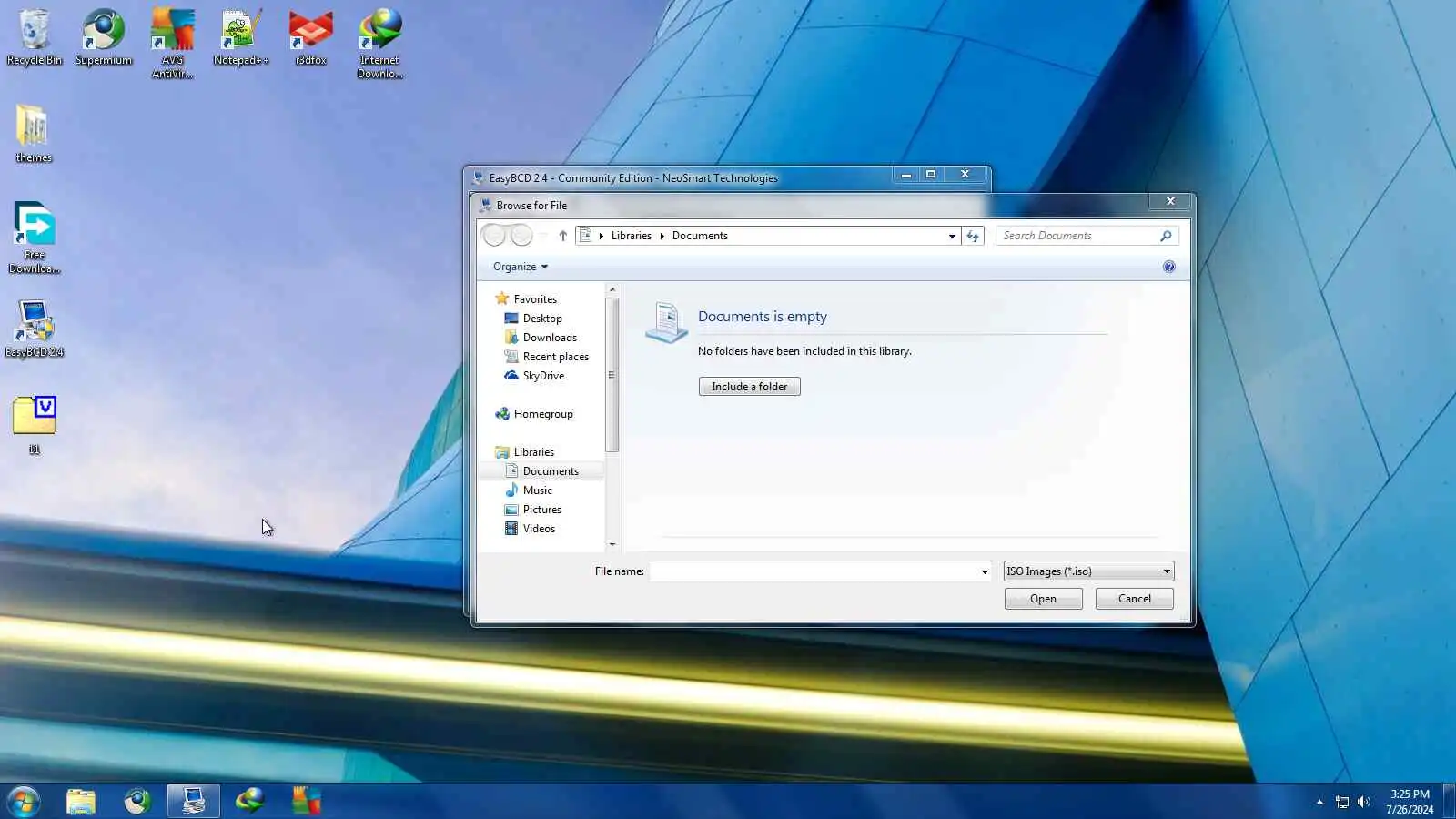The height and width of the screenshot is (819, 1456).
Task: Select the r3dfox desktop shortcut
Action: pos(311,37)
